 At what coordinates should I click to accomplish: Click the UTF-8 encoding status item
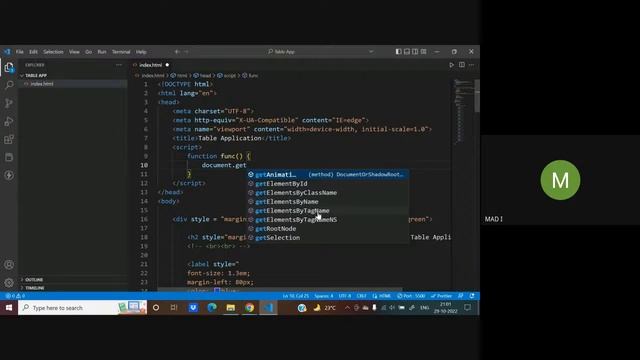tap(345, 296)
